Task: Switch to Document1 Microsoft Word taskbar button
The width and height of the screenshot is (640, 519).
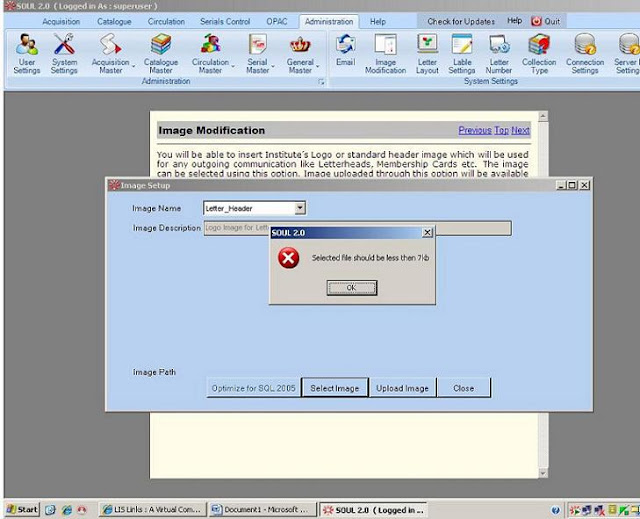Action: [x=262, y=510]
